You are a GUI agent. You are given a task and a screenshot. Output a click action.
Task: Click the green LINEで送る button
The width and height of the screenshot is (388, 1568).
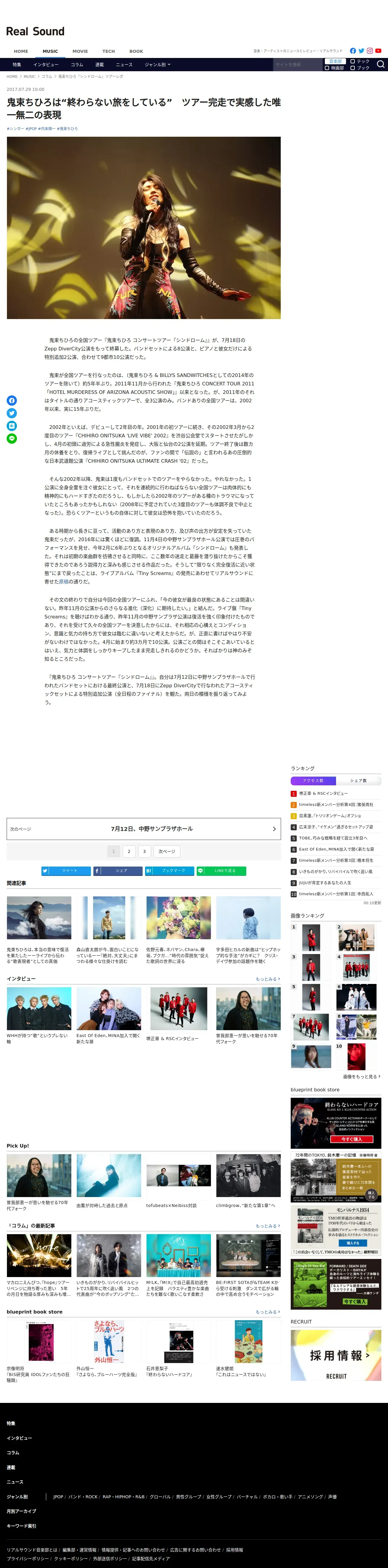pos(221,871)
